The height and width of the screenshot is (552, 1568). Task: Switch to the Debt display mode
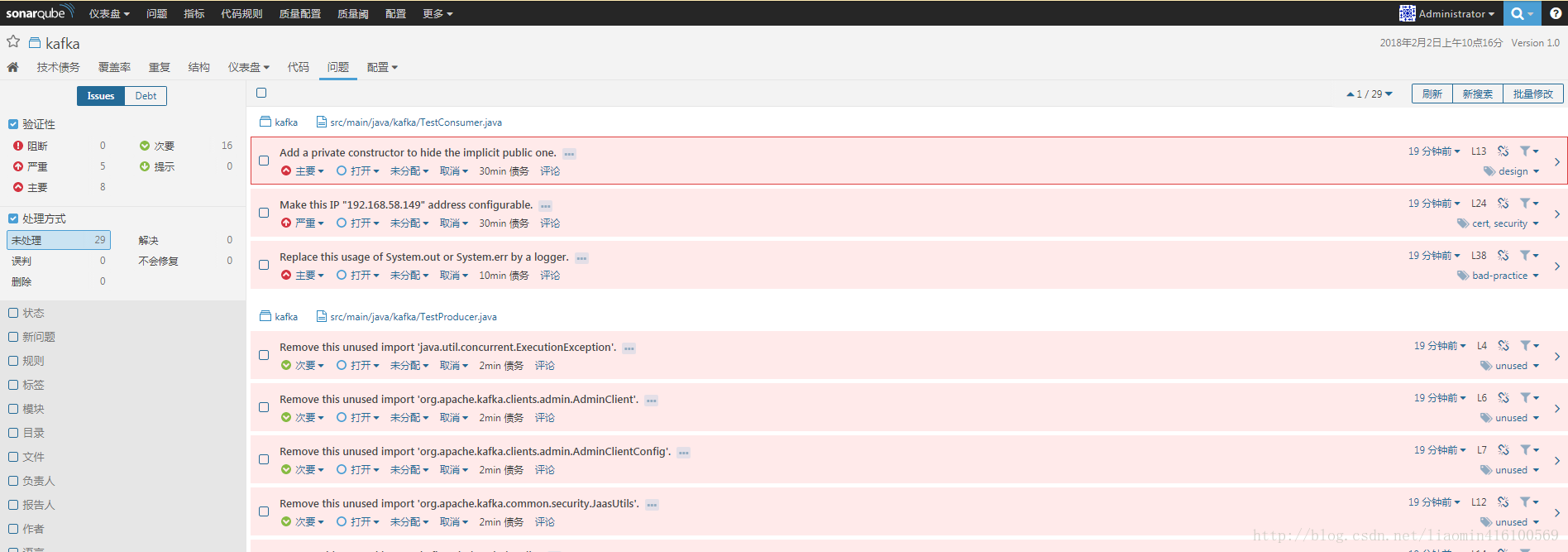[x=146, y=96]
